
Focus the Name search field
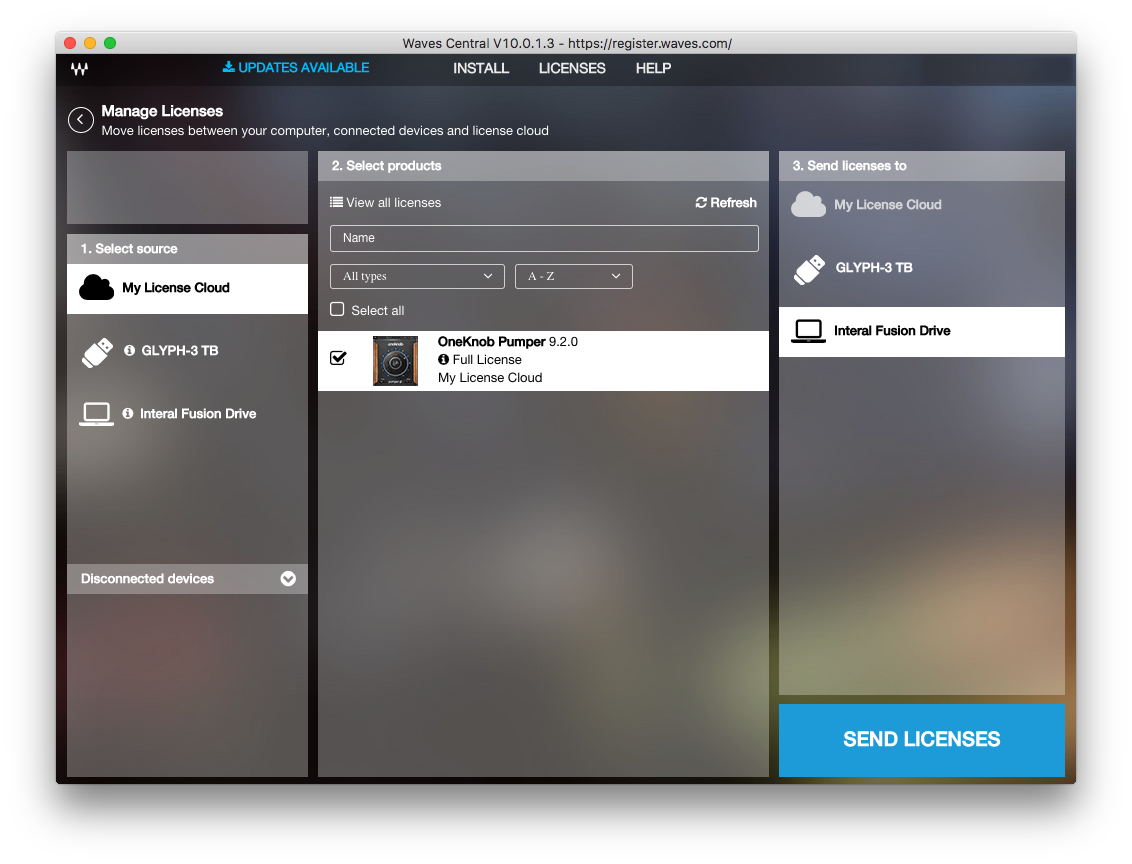(544, 238)
